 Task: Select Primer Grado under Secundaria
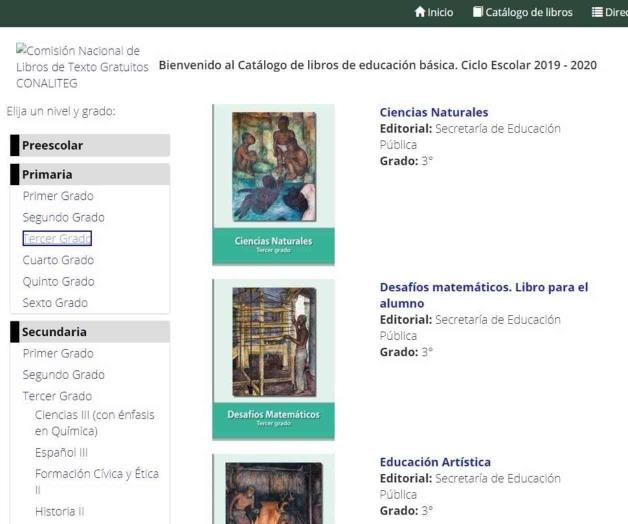[58, 353]
